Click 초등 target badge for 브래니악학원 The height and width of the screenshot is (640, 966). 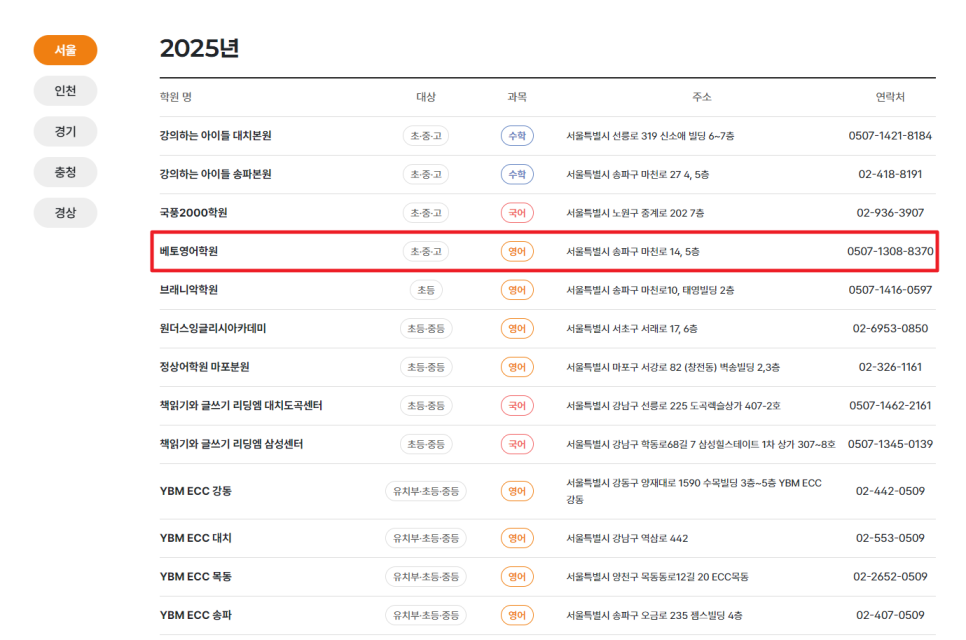point(425,290)
